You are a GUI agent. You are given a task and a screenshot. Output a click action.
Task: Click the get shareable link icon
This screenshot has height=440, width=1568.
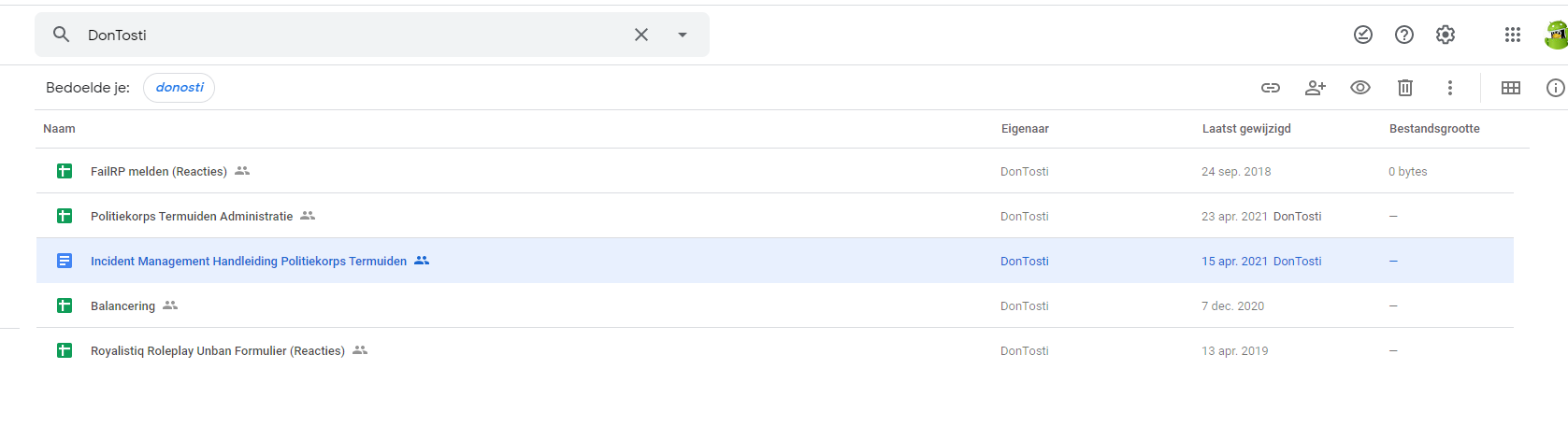tap(1270, 88)
